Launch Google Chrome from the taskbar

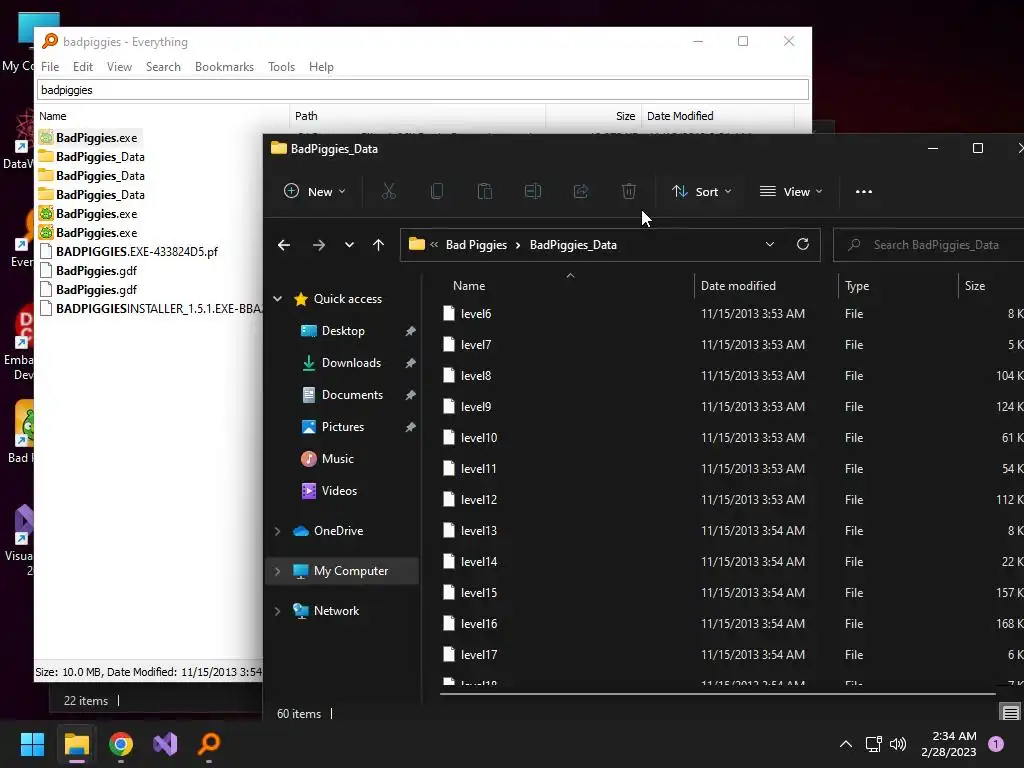tap(121, 744)
